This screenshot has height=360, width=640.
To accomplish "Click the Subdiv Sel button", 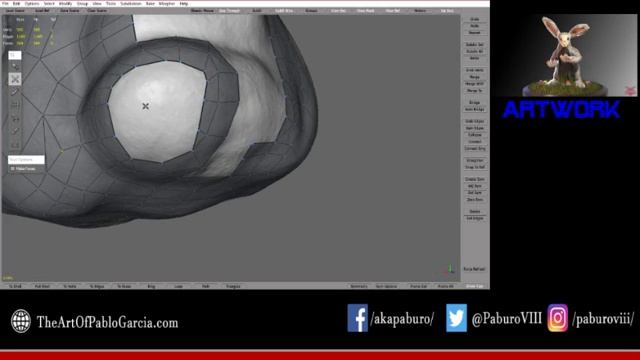I will tap(475, 44).
